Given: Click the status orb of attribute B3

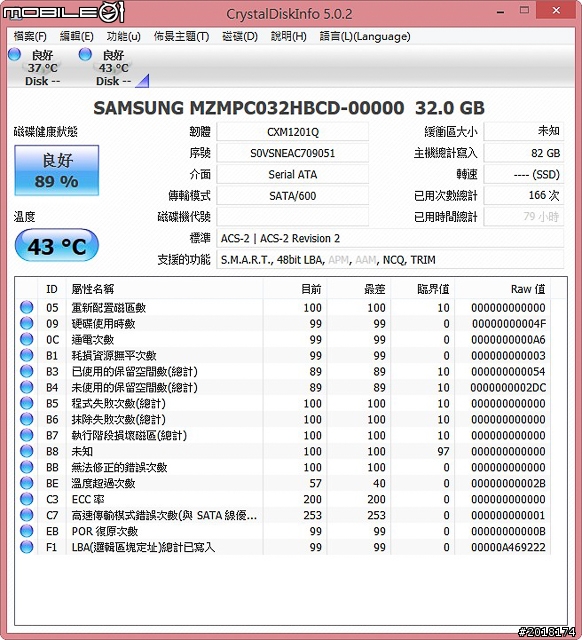Looking at the screenshot, I should pyautogui.click(x=27, y=371).
